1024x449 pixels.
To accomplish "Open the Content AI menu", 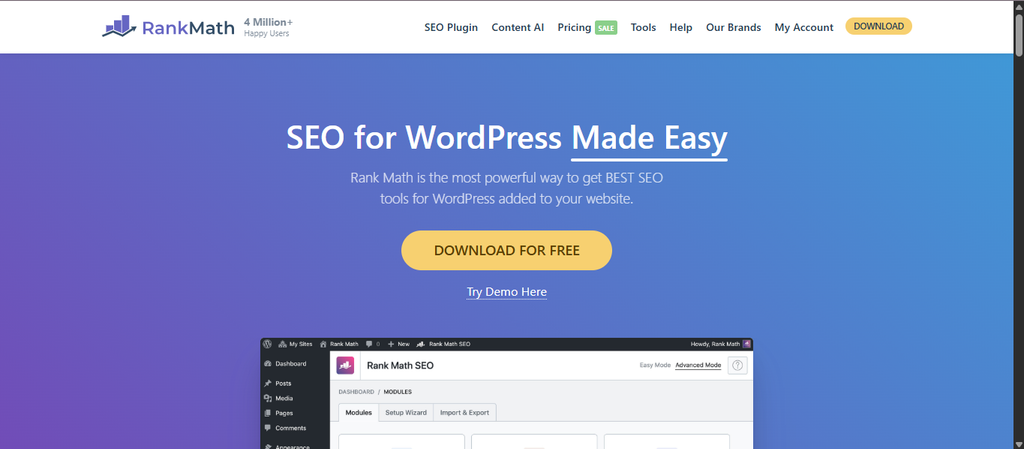I will coord(518,27).
